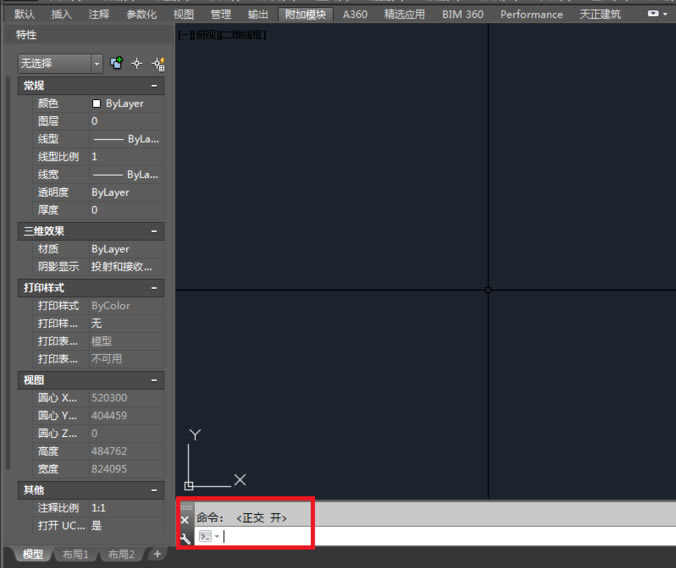
Task: Collapse the 其他 section
Action: [154, 490]
